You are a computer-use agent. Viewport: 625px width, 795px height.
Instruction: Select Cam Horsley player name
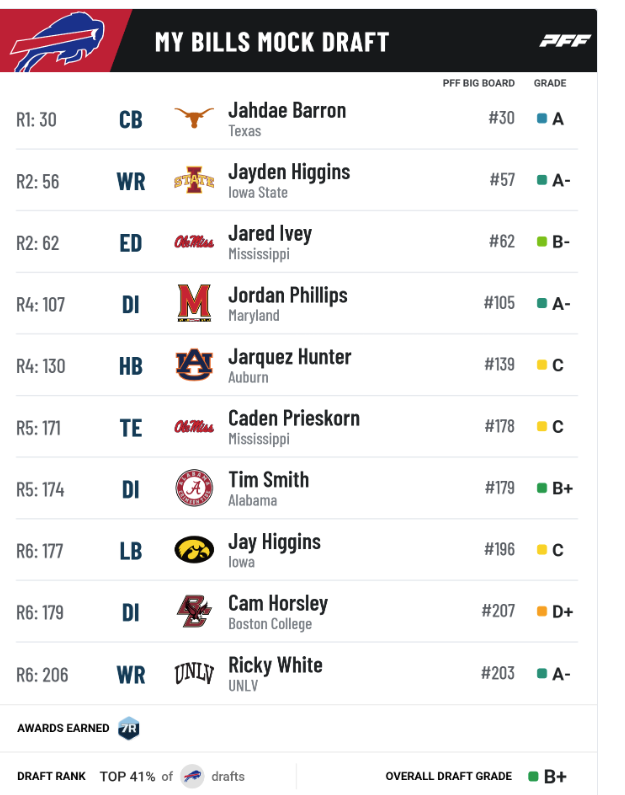point(278,603)
